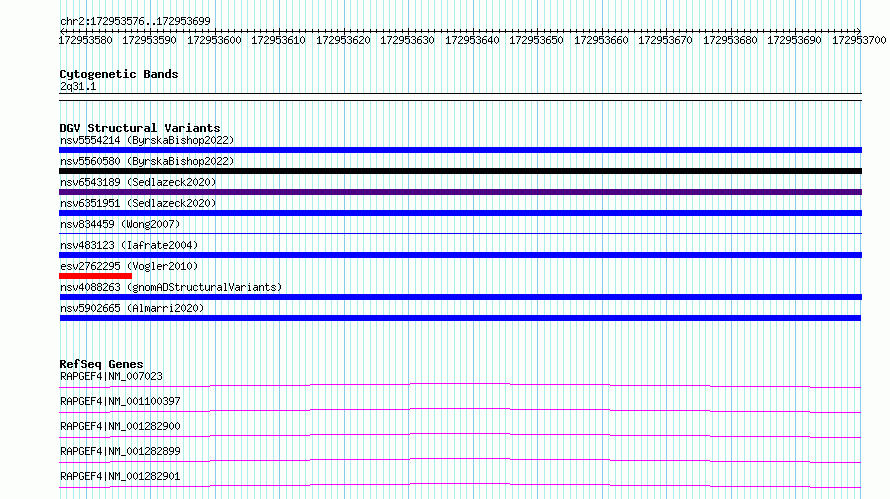Click ruler position 172953650

point(536,40)
